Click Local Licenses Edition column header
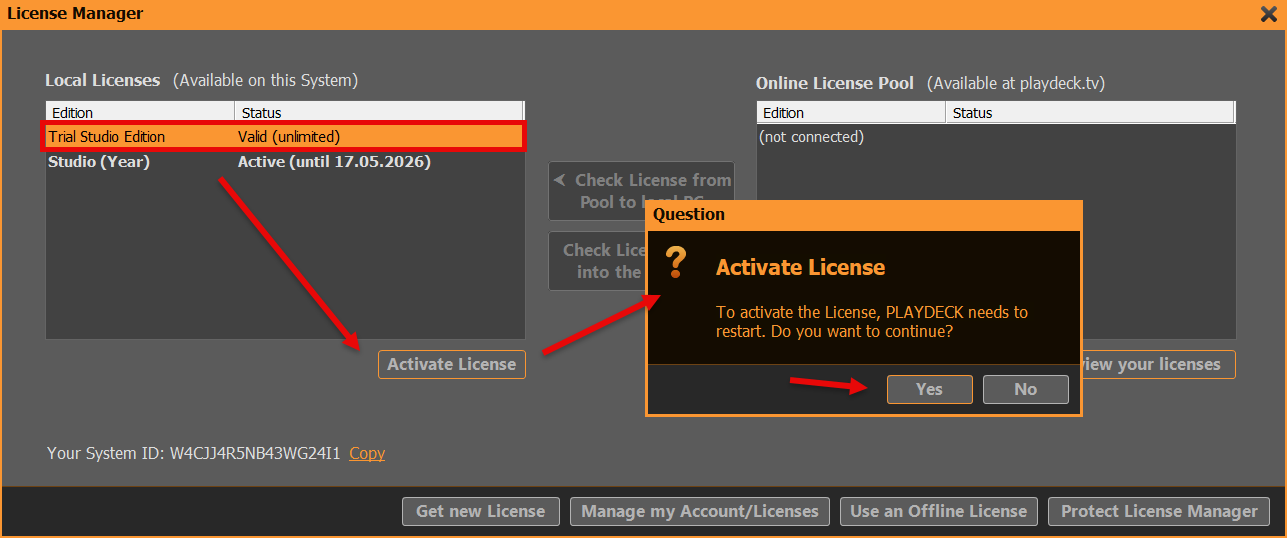Screen dimensions: 1287x538 140,112
